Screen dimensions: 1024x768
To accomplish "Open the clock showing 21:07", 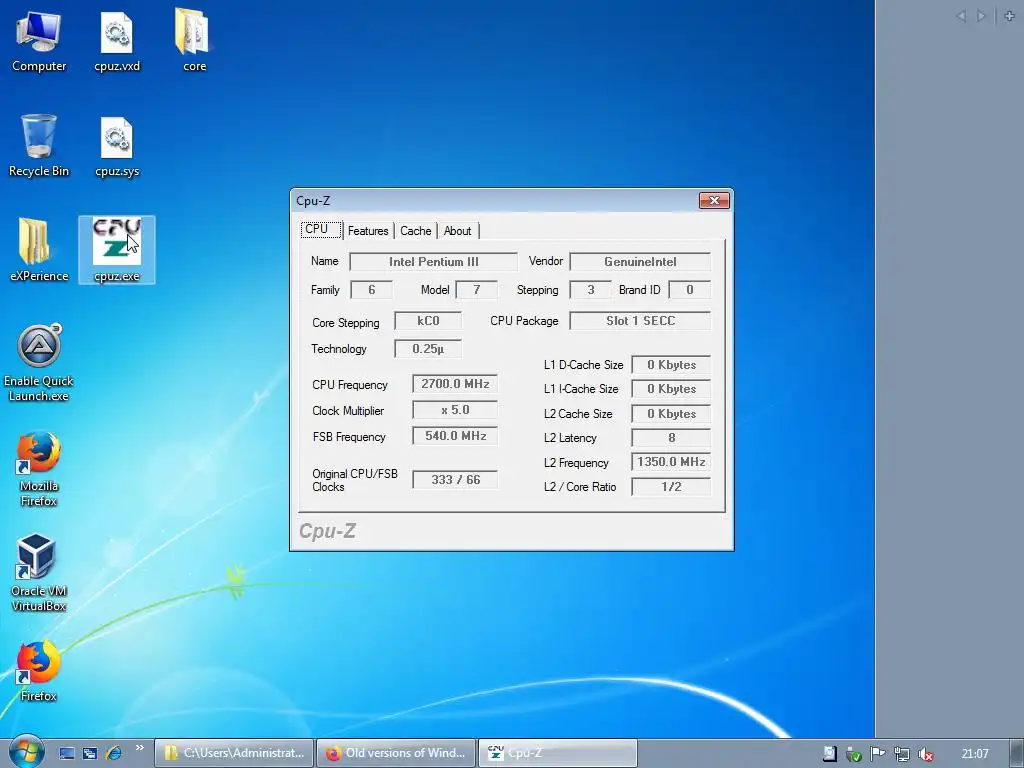I will tap(975, 754).
